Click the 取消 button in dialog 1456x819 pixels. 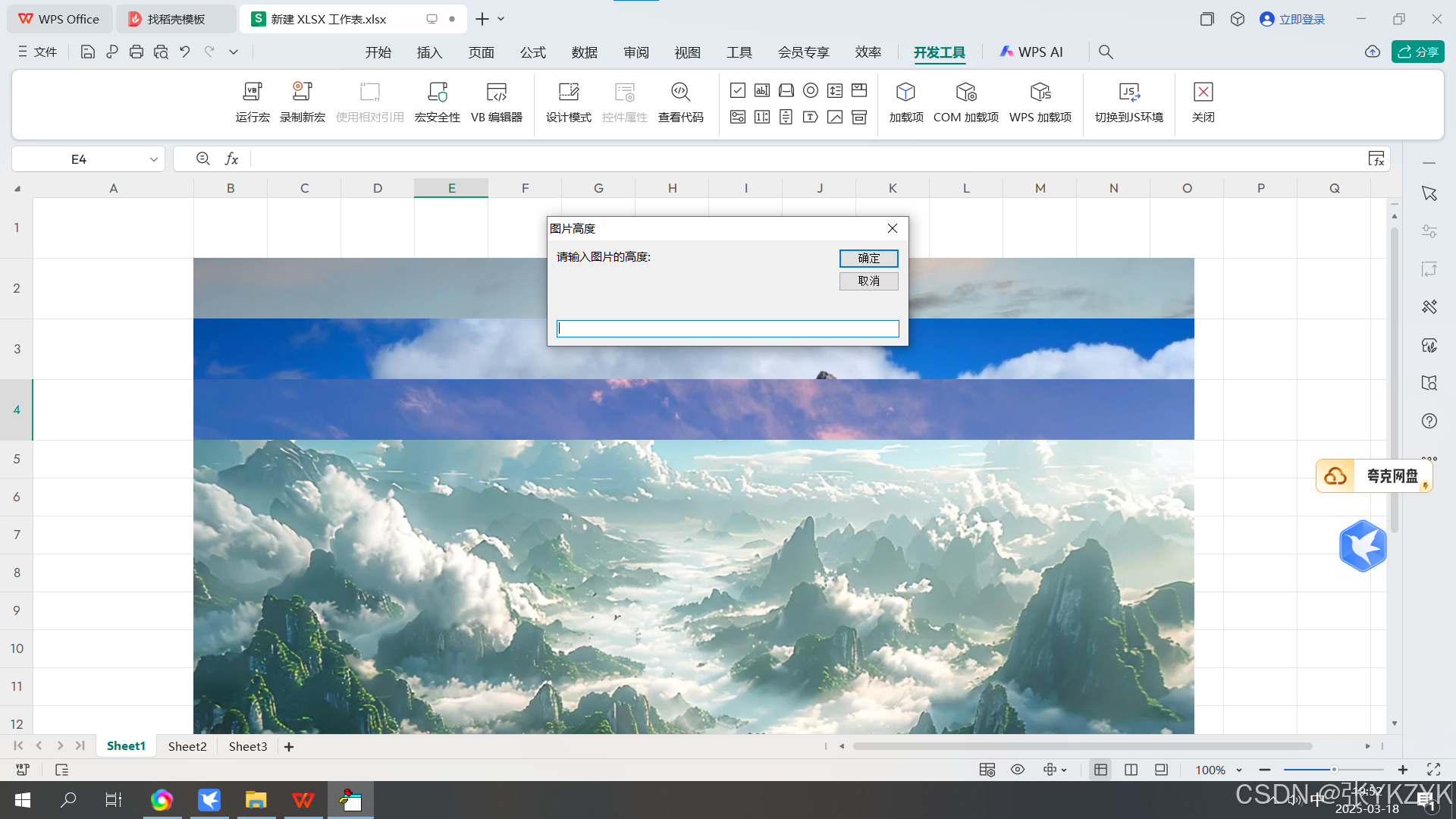[x=868, y=281]
